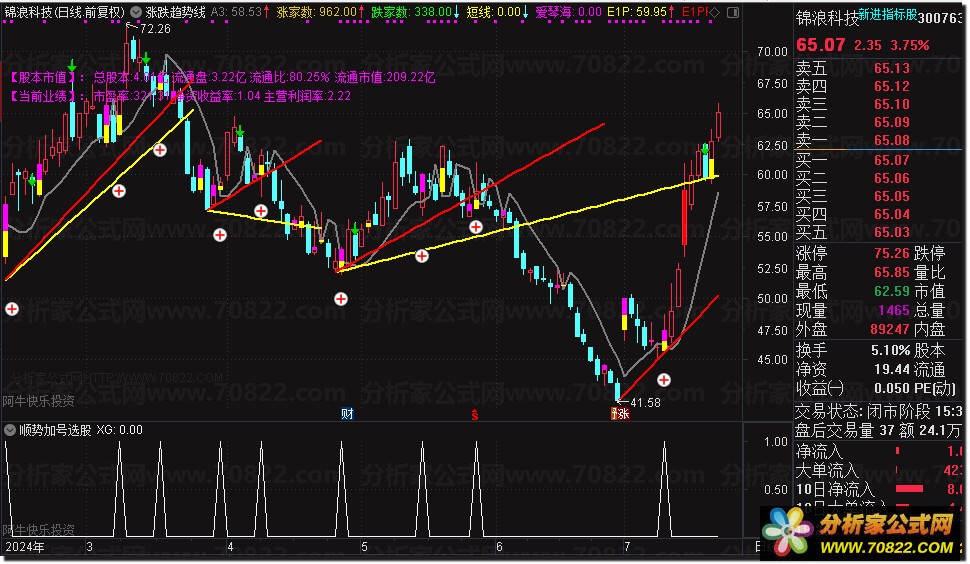The image size is (970, 564).
Task: Open the red S event marker
Action: click(474, 414)
